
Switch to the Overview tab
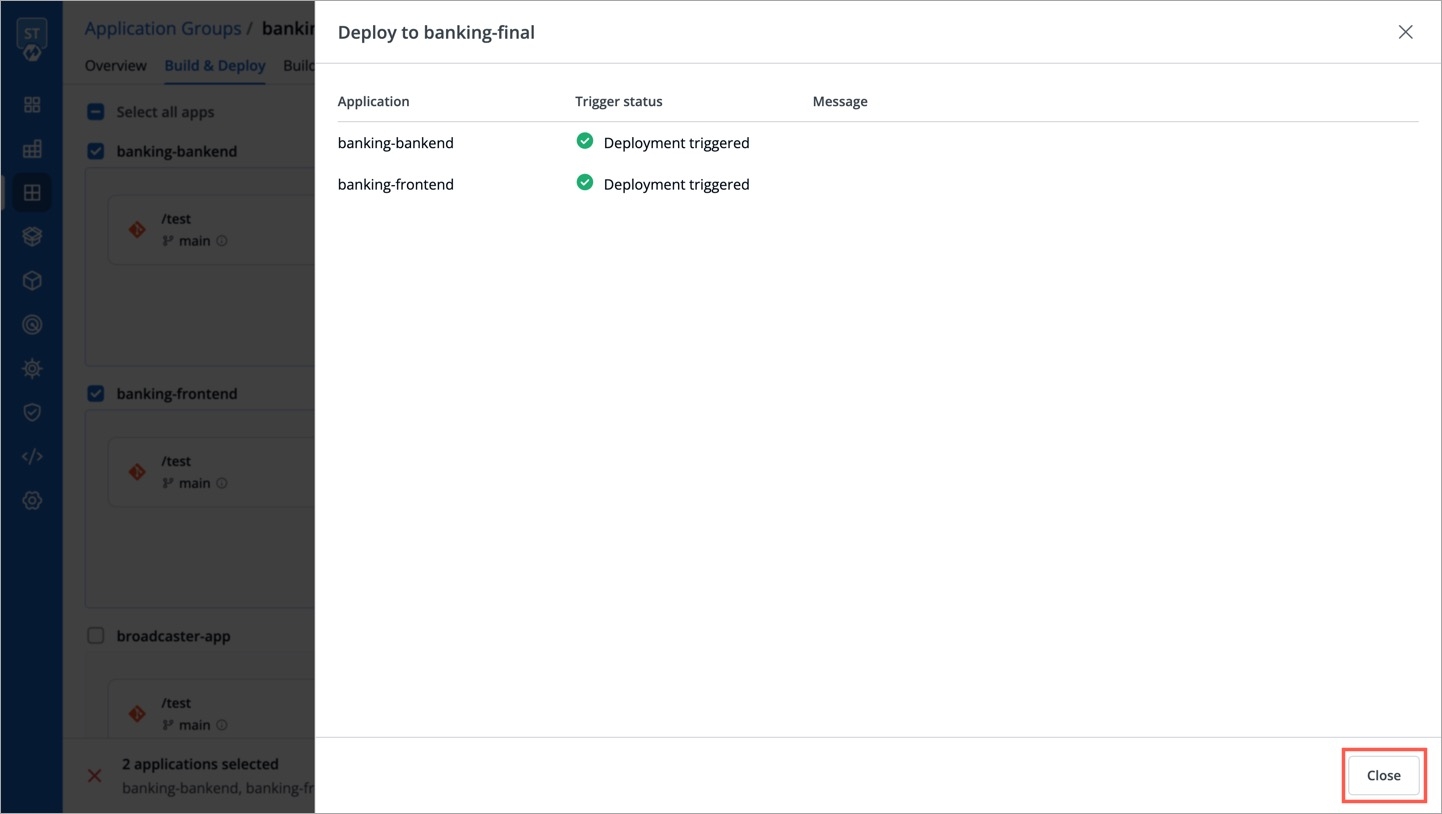[115, 66]
